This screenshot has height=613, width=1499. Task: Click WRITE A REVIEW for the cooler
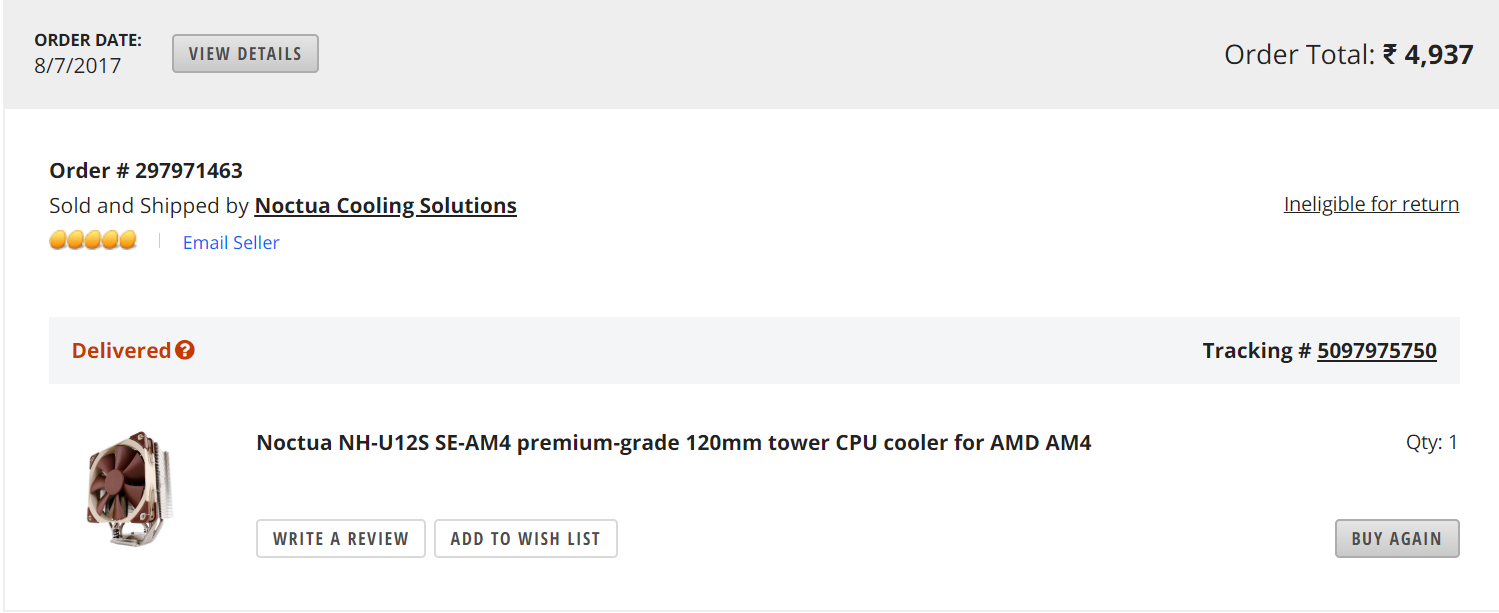[341, 538]
